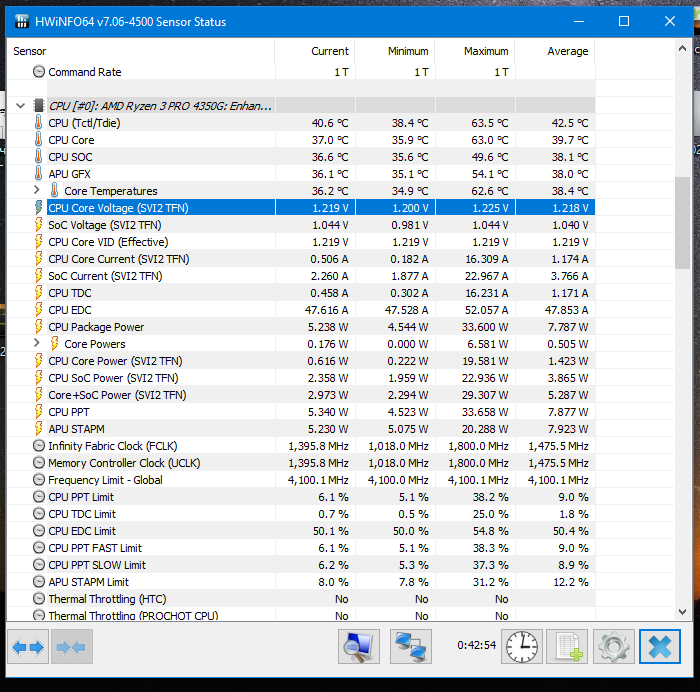Click the Average column header
700x692 pixels.
coord(555,51)
